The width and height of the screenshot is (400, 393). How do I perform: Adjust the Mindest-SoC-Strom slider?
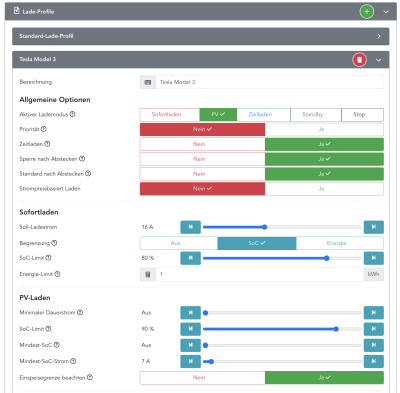coord(282,361)
